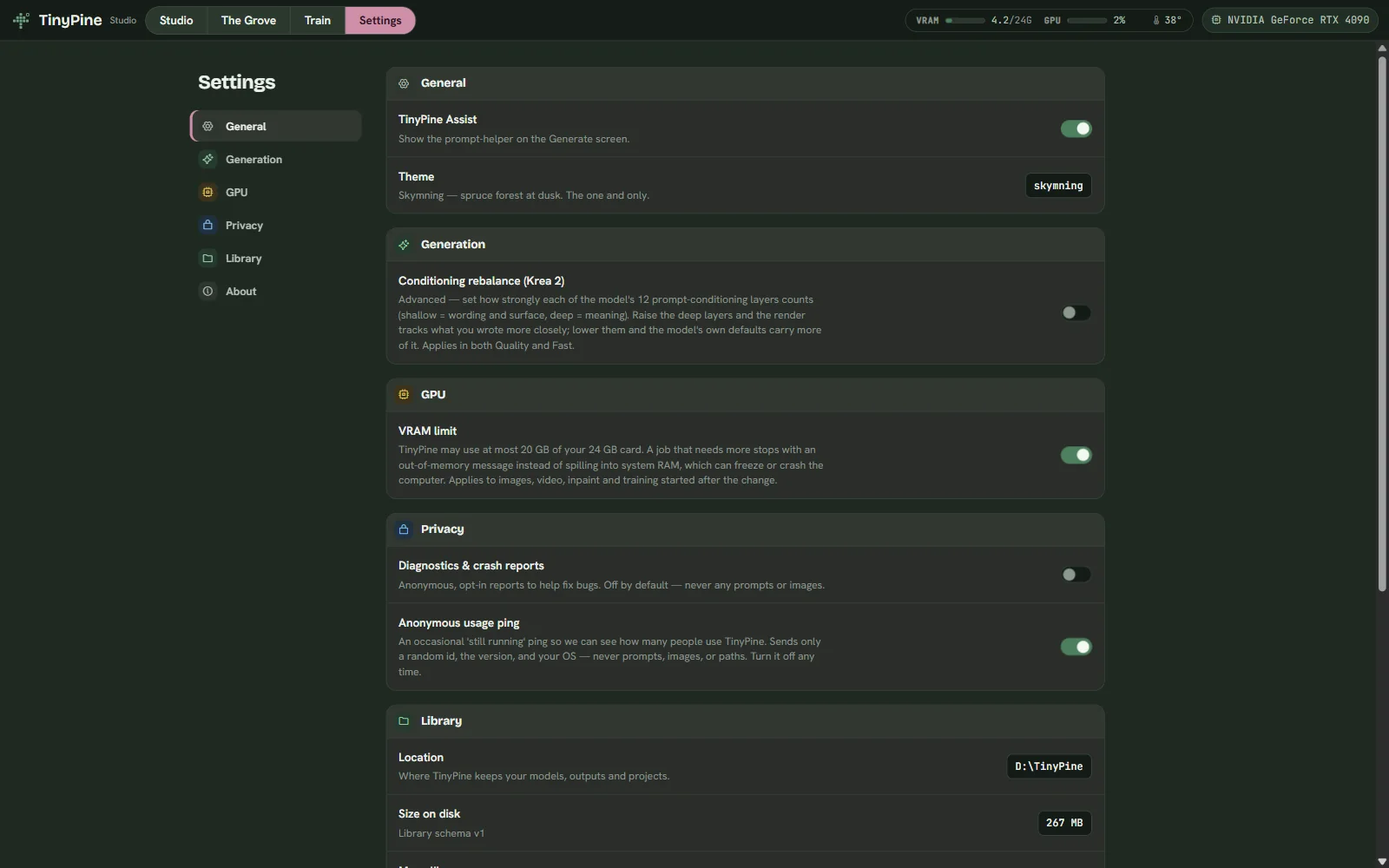Click the Library section header folder icon

coord(404,720)
